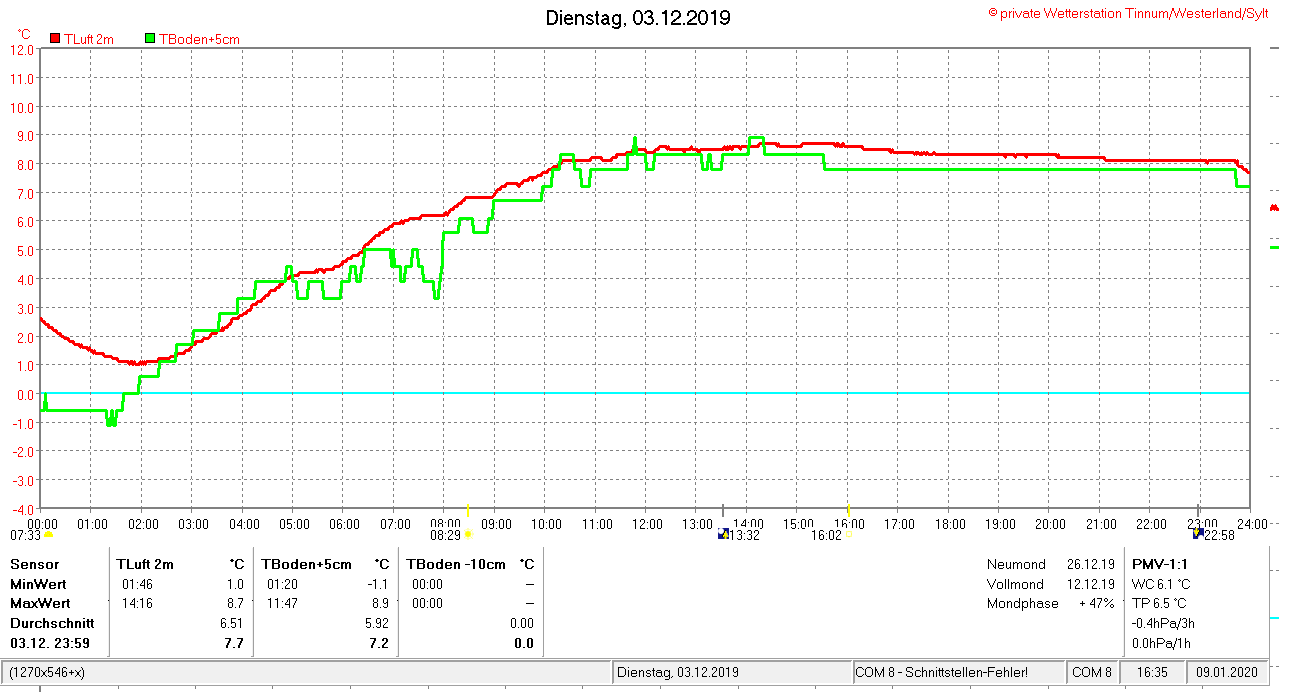Click the green TBoden+5cm legend swatch
The image size is (1310, 692).
click(150, 39)
